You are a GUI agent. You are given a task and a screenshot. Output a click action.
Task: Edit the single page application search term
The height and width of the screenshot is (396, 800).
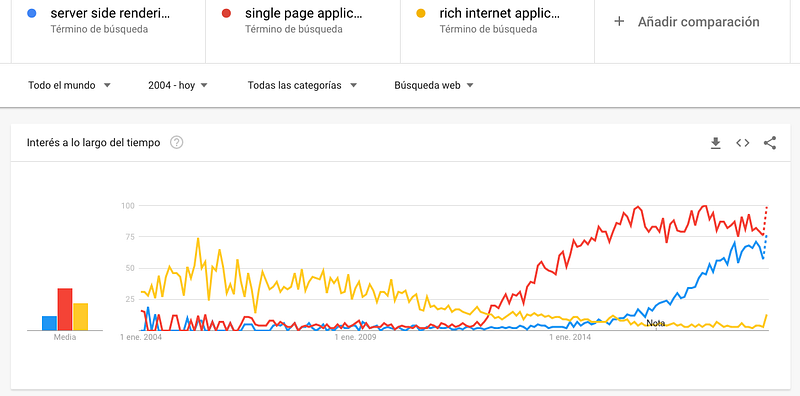[x=304, y=14]
